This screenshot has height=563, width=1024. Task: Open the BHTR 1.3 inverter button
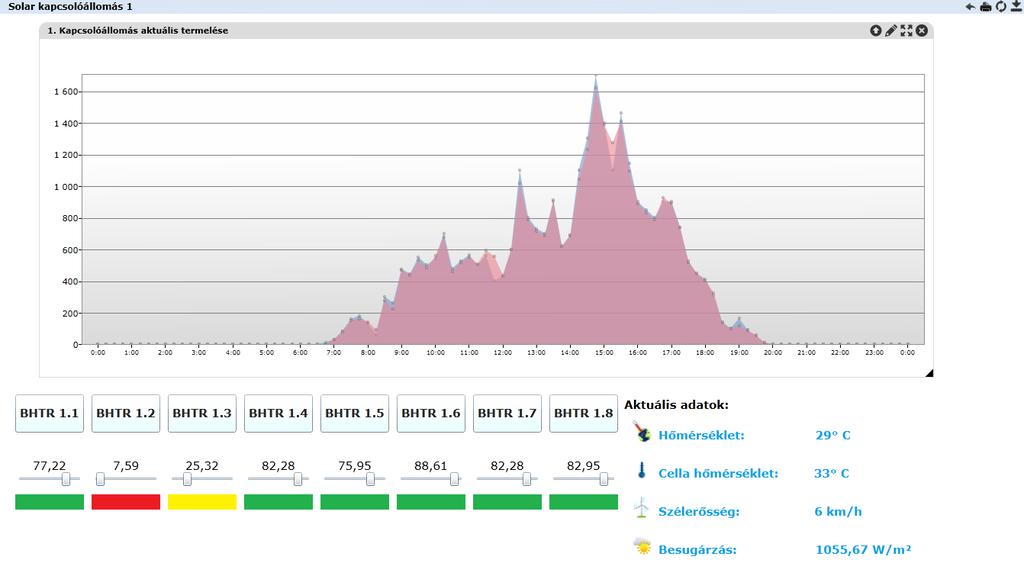pyautogui.click(x=202, y=413)
